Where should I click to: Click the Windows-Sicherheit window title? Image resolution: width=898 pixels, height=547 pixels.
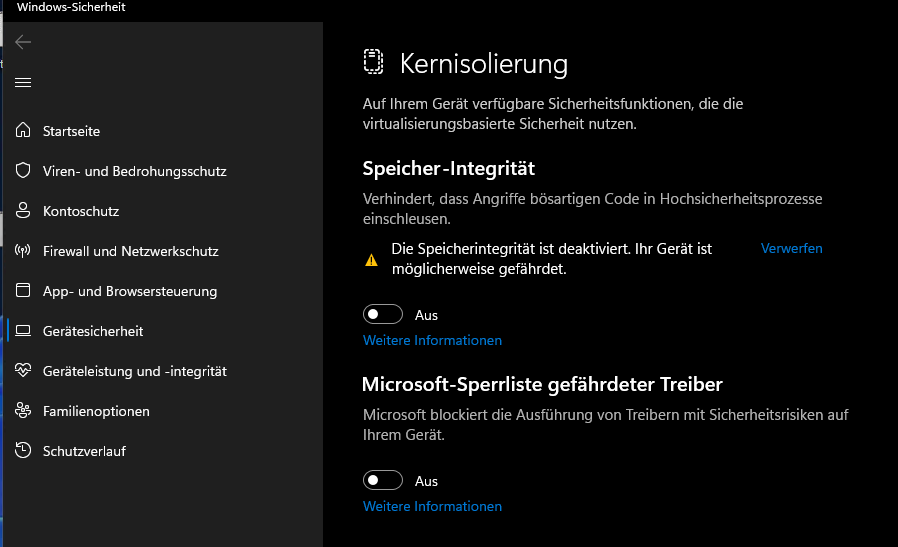coord(71,7)
